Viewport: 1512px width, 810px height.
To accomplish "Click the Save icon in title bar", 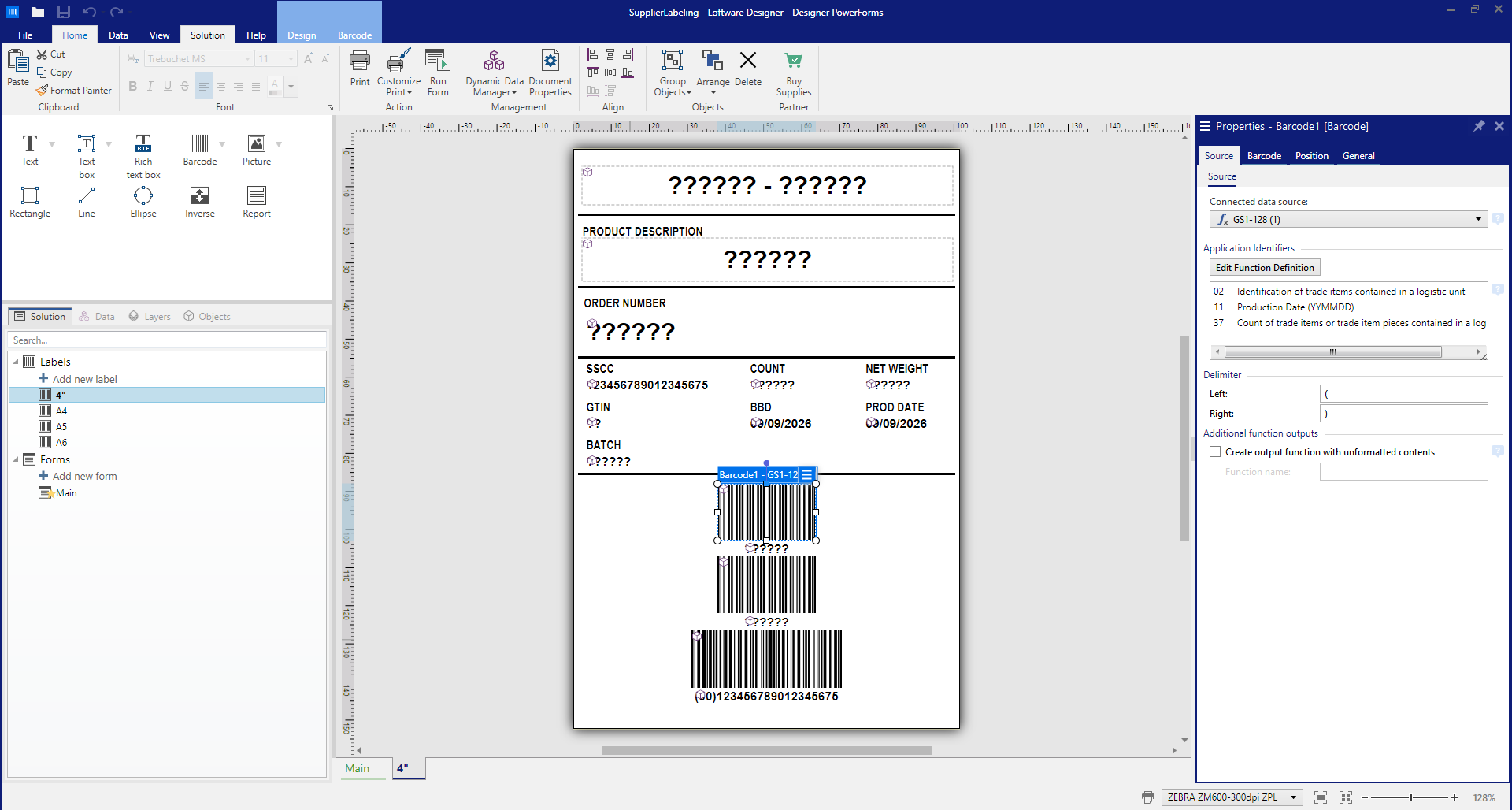I will coord(64,12).
